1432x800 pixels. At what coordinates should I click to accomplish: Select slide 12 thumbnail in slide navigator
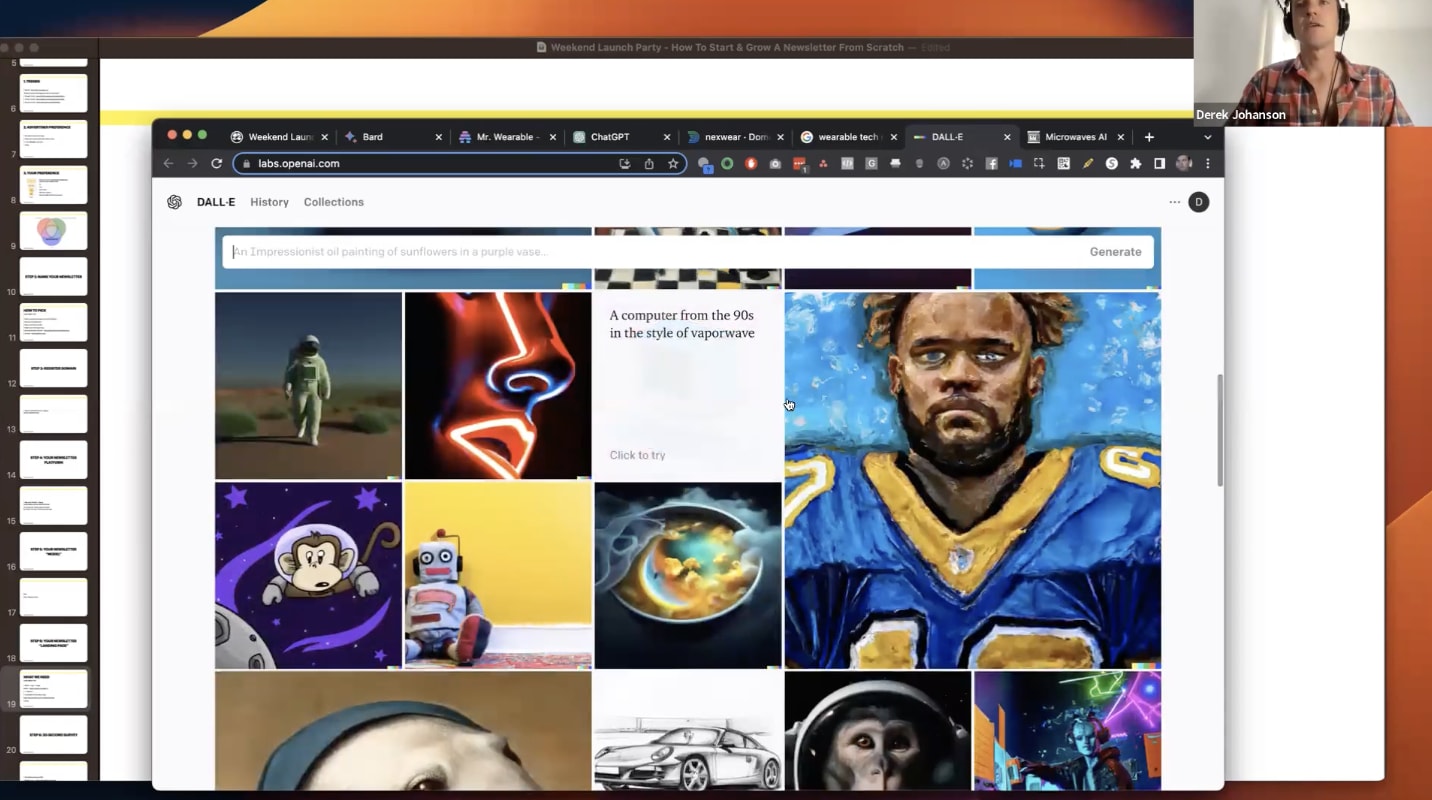(x=53, y=368)
